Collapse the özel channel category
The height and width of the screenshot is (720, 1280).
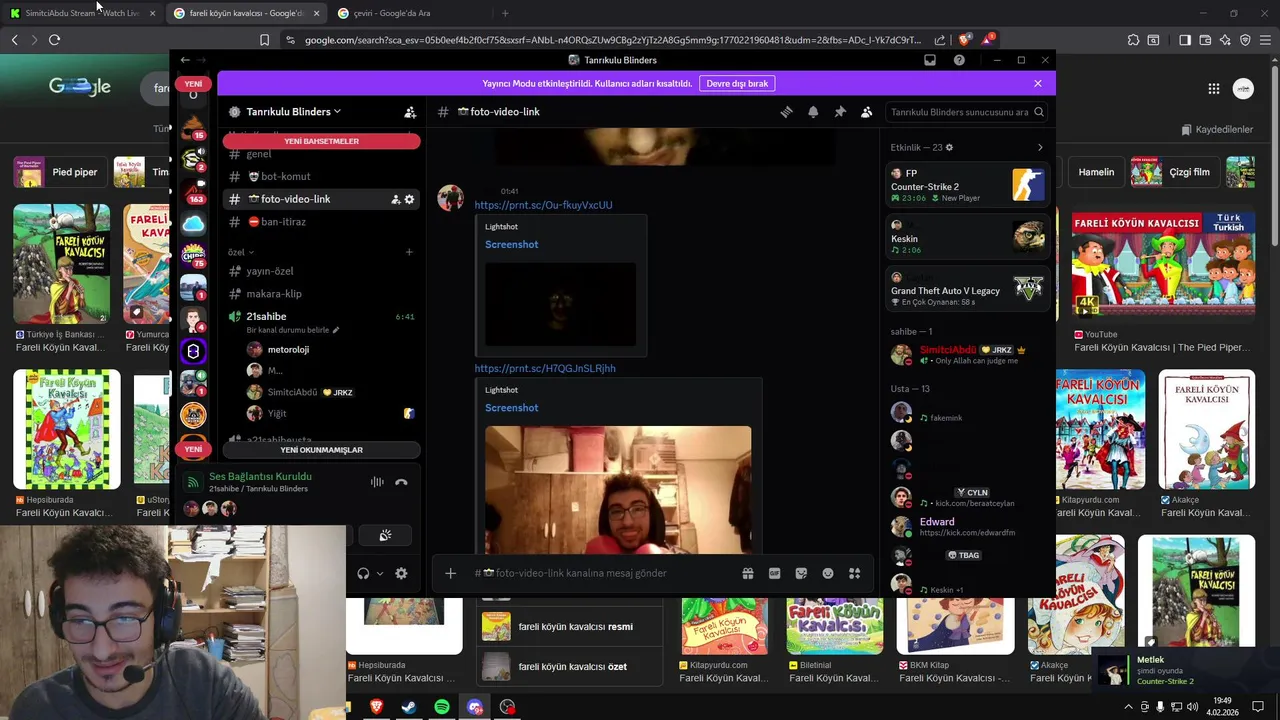(x=241, y=252)
